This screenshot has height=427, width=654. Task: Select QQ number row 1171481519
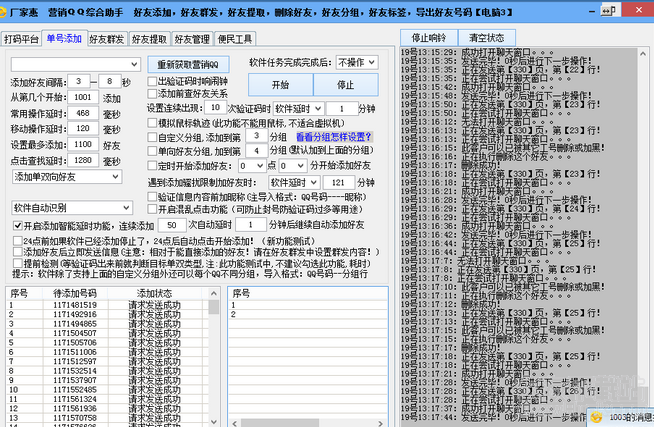coord(107,305)
